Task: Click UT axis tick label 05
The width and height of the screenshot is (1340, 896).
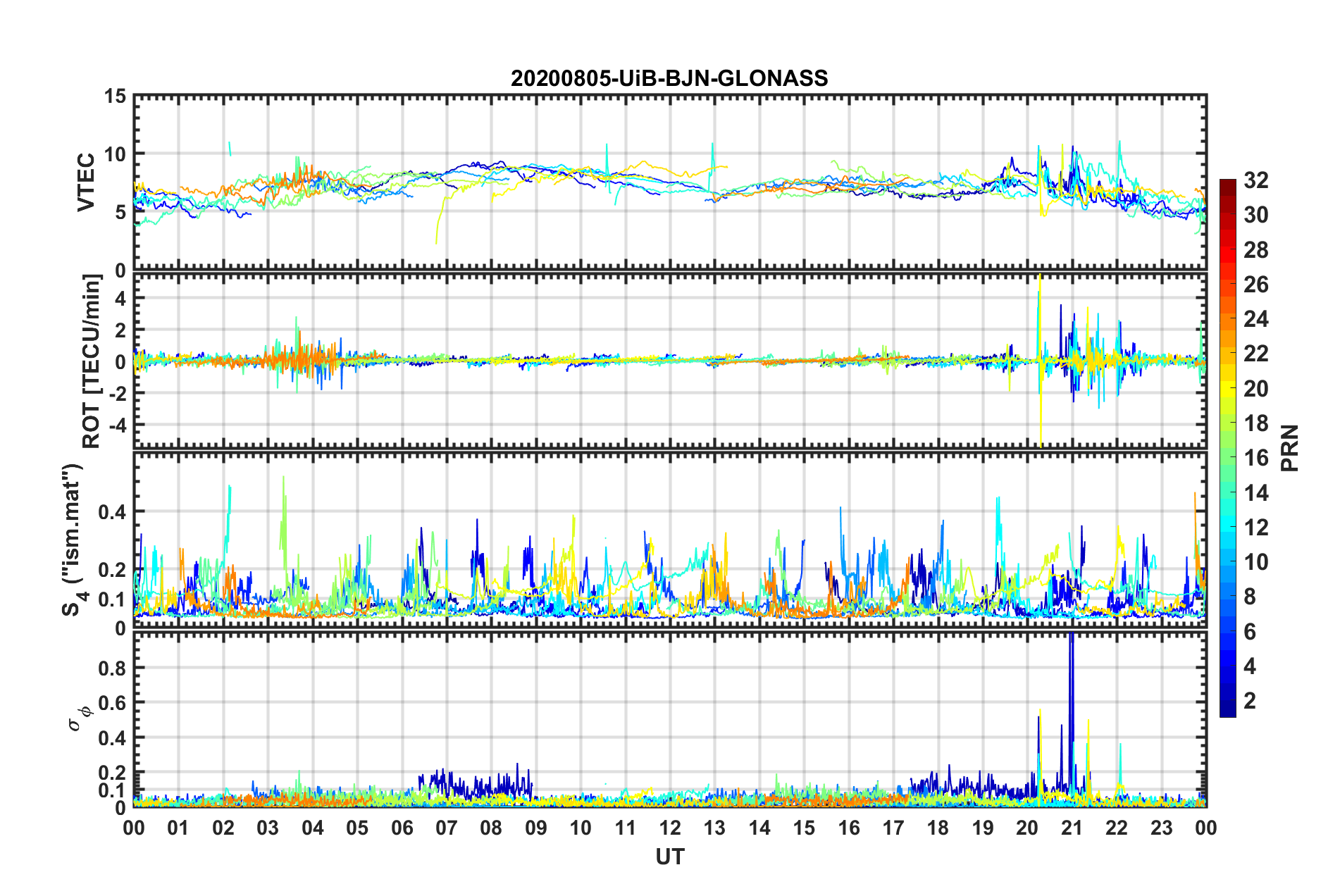Action: pos(357,828)
